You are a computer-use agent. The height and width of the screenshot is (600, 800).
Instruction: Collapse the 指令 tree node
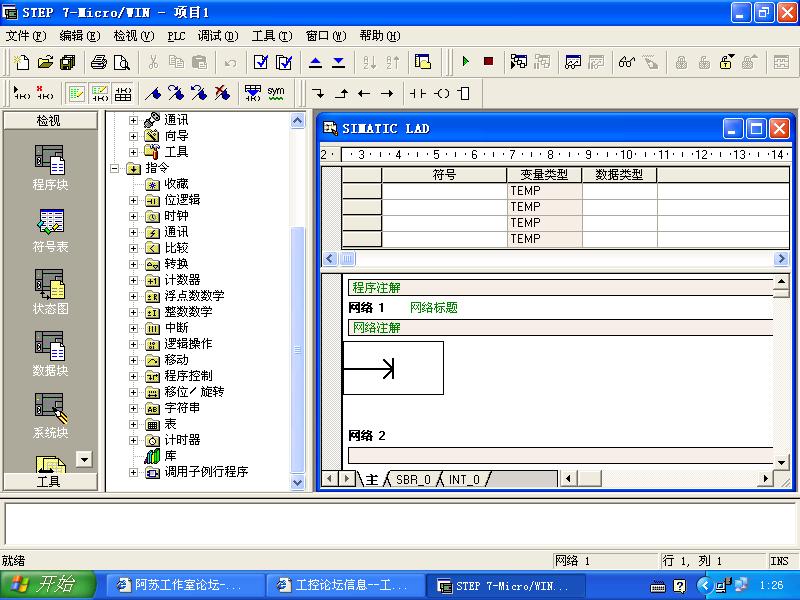(115, 168)
